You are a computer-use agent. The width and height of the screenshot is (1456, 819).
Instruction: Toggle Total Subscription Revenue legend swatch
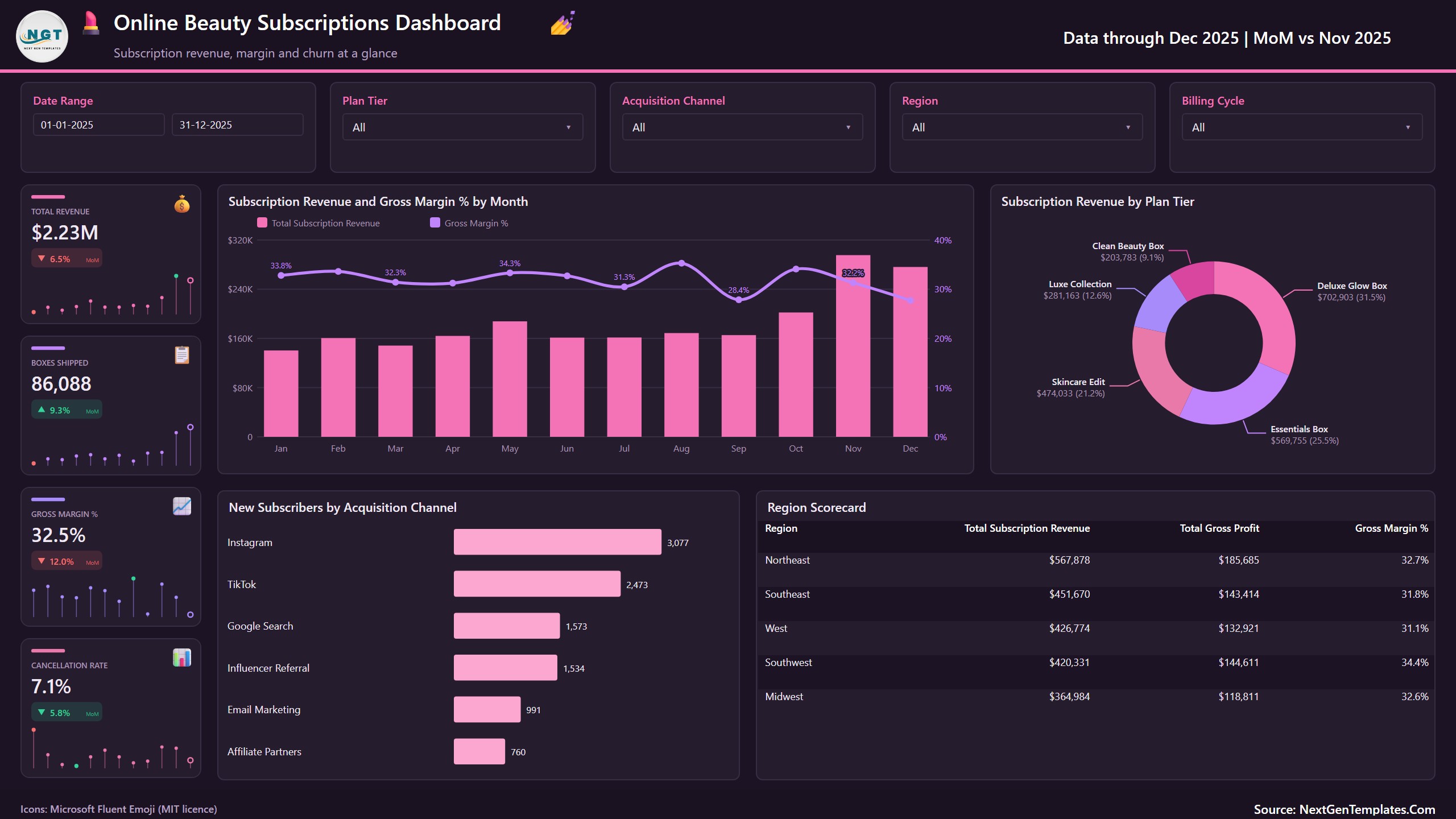(262, 222)
